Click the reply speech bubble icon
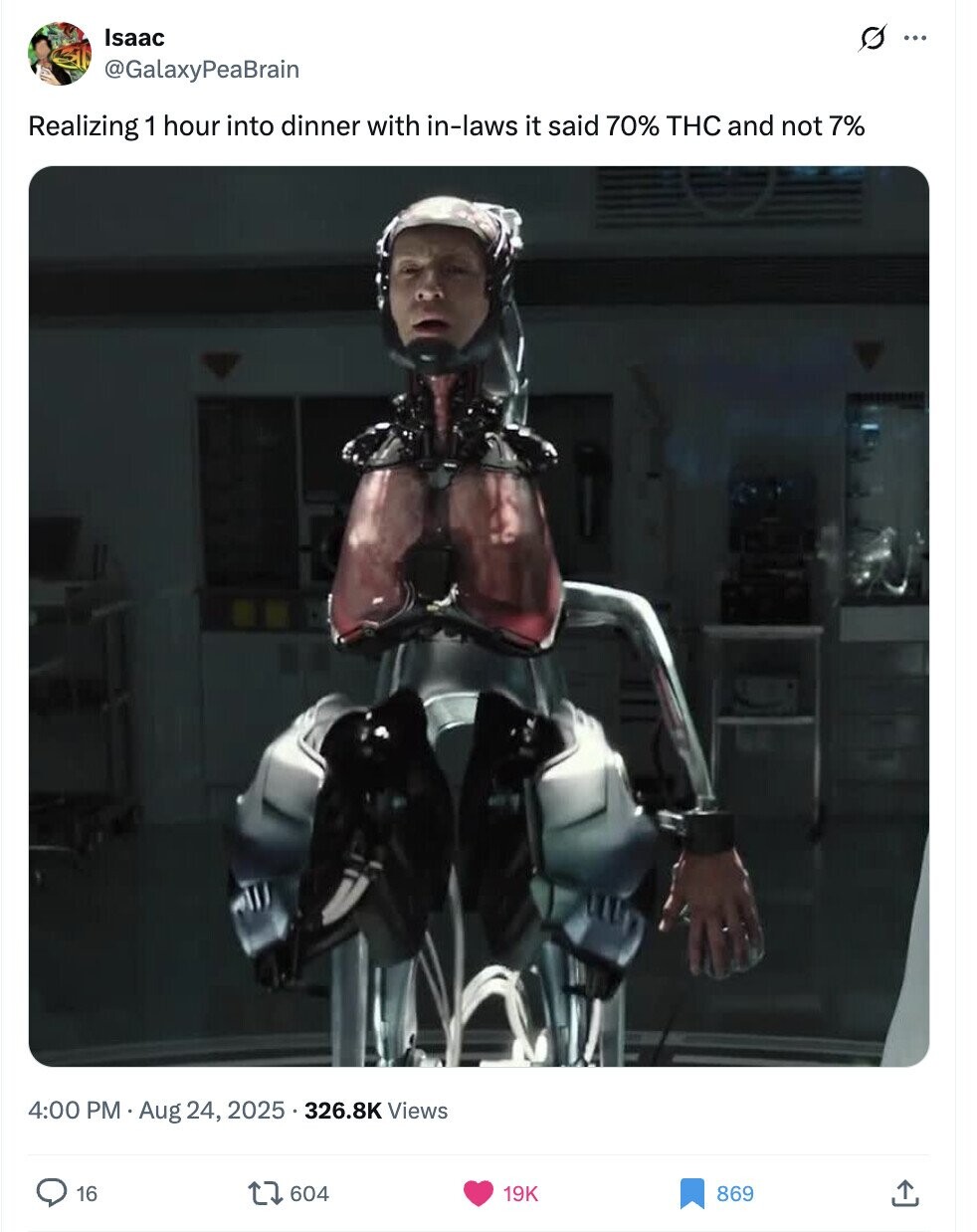 coord(51,1192)
